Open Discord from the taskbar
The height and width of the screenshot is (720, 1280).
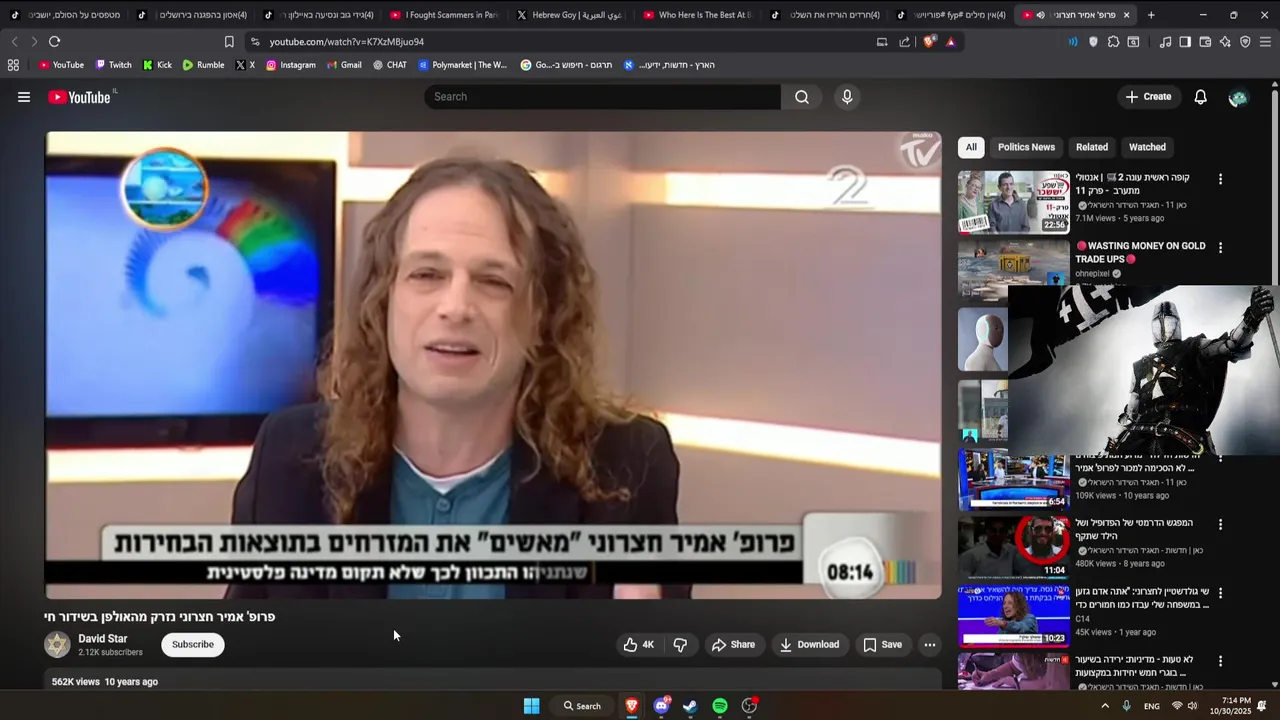pyautogui.click(x=661, y=706)
